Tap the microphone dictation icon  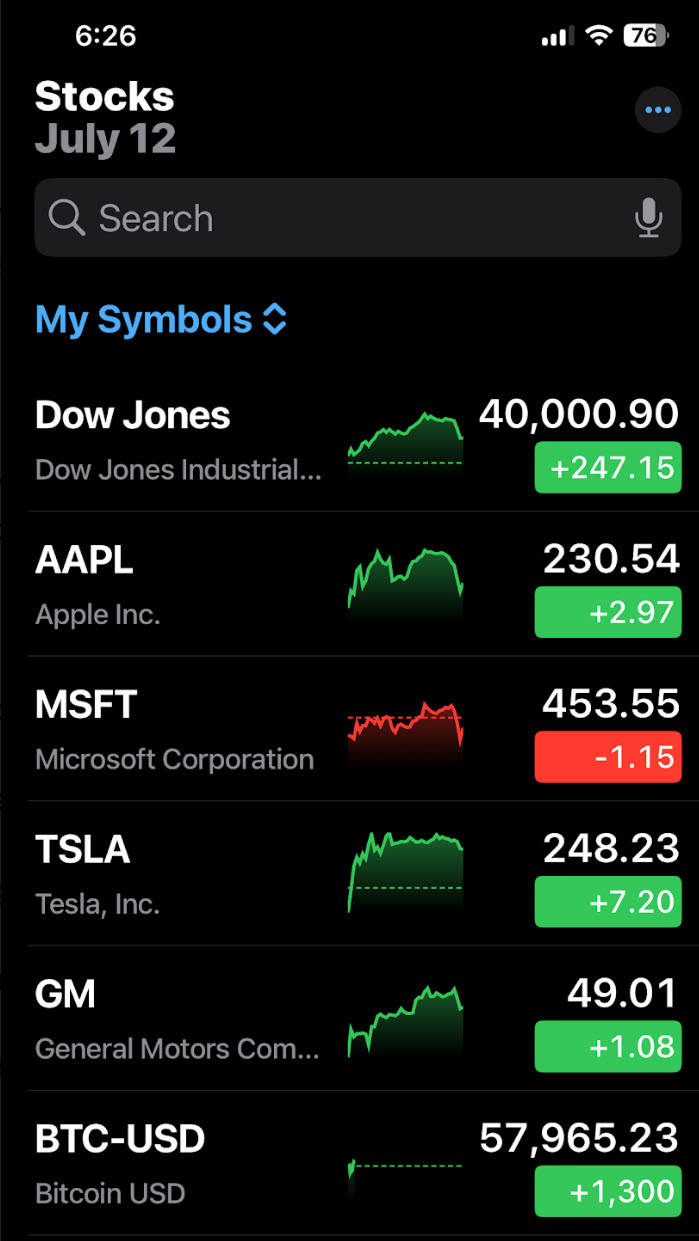pyautogui.click(x=649, y=218)
